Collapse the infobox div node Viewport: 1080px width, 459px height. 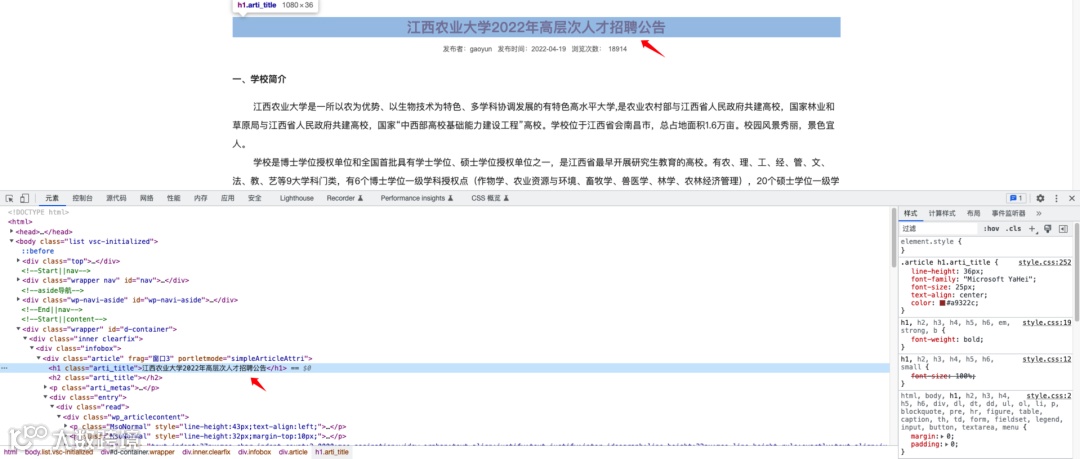(x=32, y=348)
